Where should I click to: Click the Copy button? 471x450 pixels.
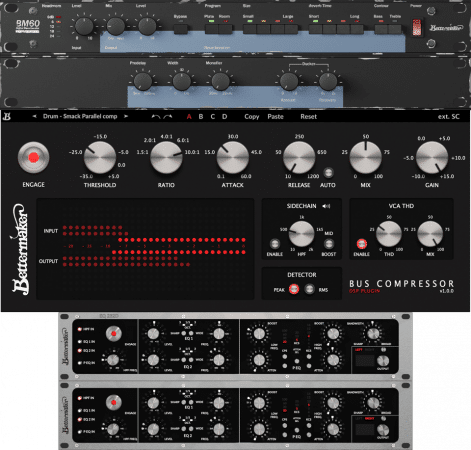[252, 117]
